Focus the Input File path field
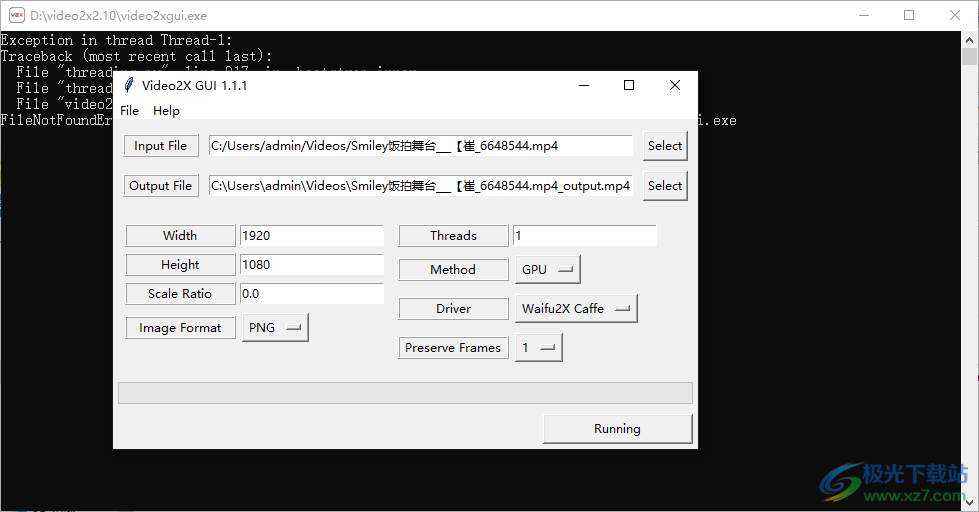The image size is (979, 512). coord(420,145)
